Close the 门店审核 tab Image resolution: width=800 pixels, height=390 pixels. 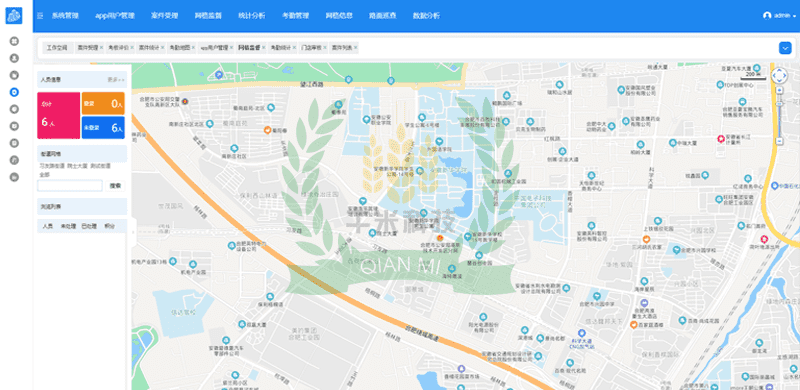pos(325,47)
